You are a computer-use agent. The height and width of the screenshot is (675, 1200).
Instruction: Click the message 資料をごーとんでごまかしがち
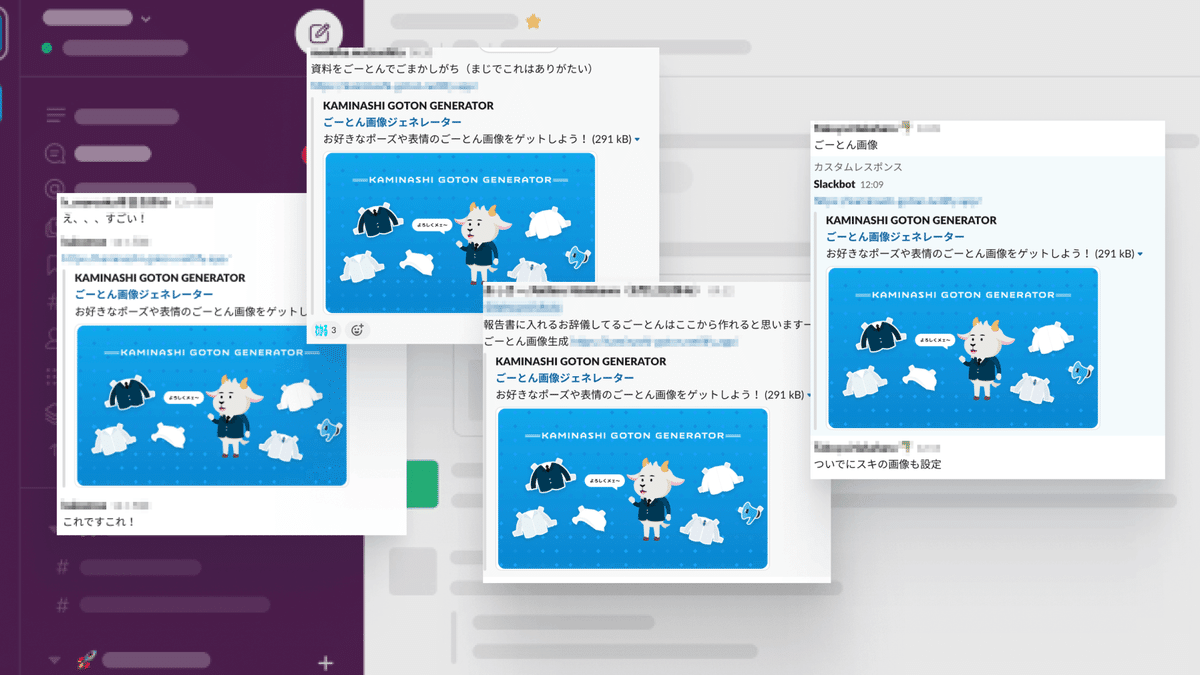click(x=453, y=68)
